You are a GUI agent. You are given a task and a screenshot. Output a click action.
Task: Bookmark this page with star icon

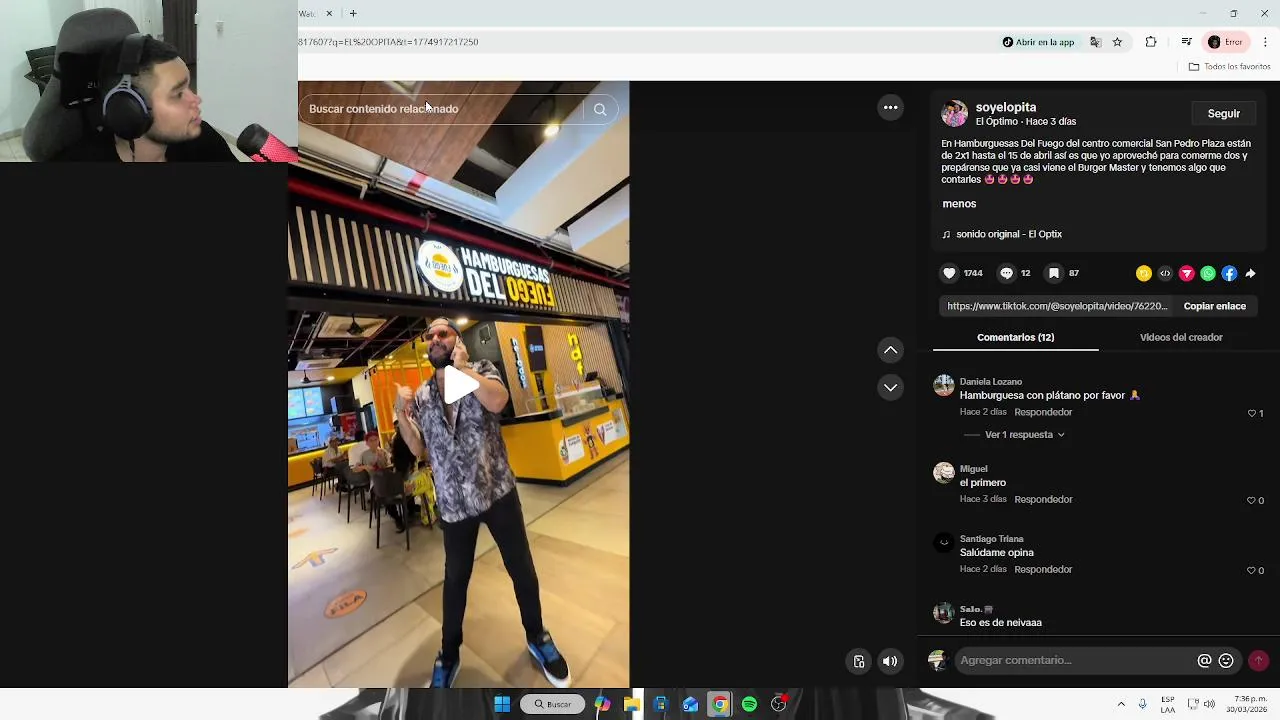click(x=1118, y=42)
